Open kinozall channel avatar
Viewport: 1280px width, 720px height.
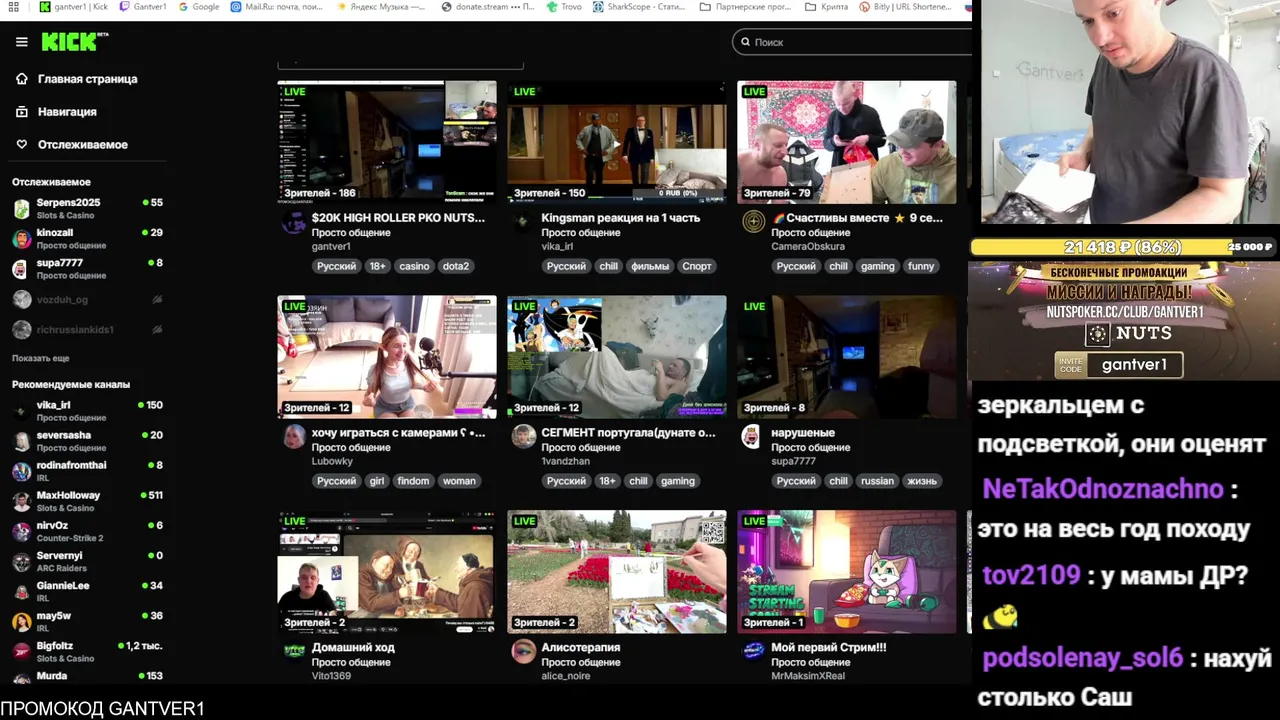[x=21, y=239]
